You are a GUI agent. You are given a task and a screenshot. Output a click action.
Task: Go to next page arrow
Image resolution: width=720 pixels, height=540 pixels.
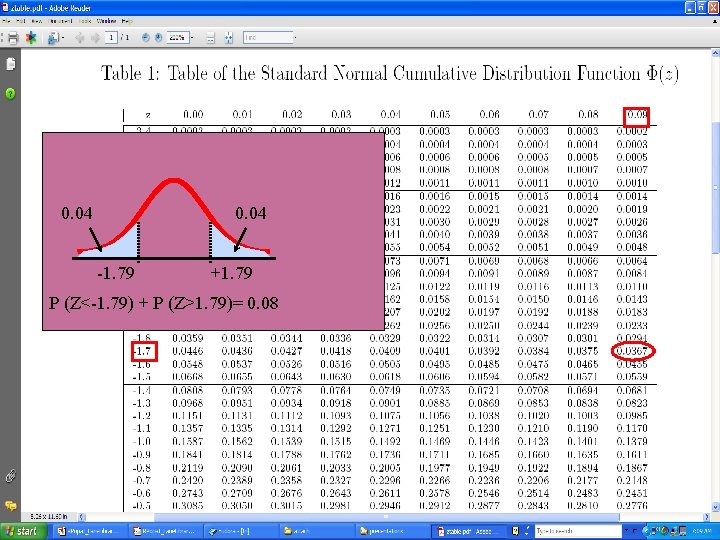point(95,38)
